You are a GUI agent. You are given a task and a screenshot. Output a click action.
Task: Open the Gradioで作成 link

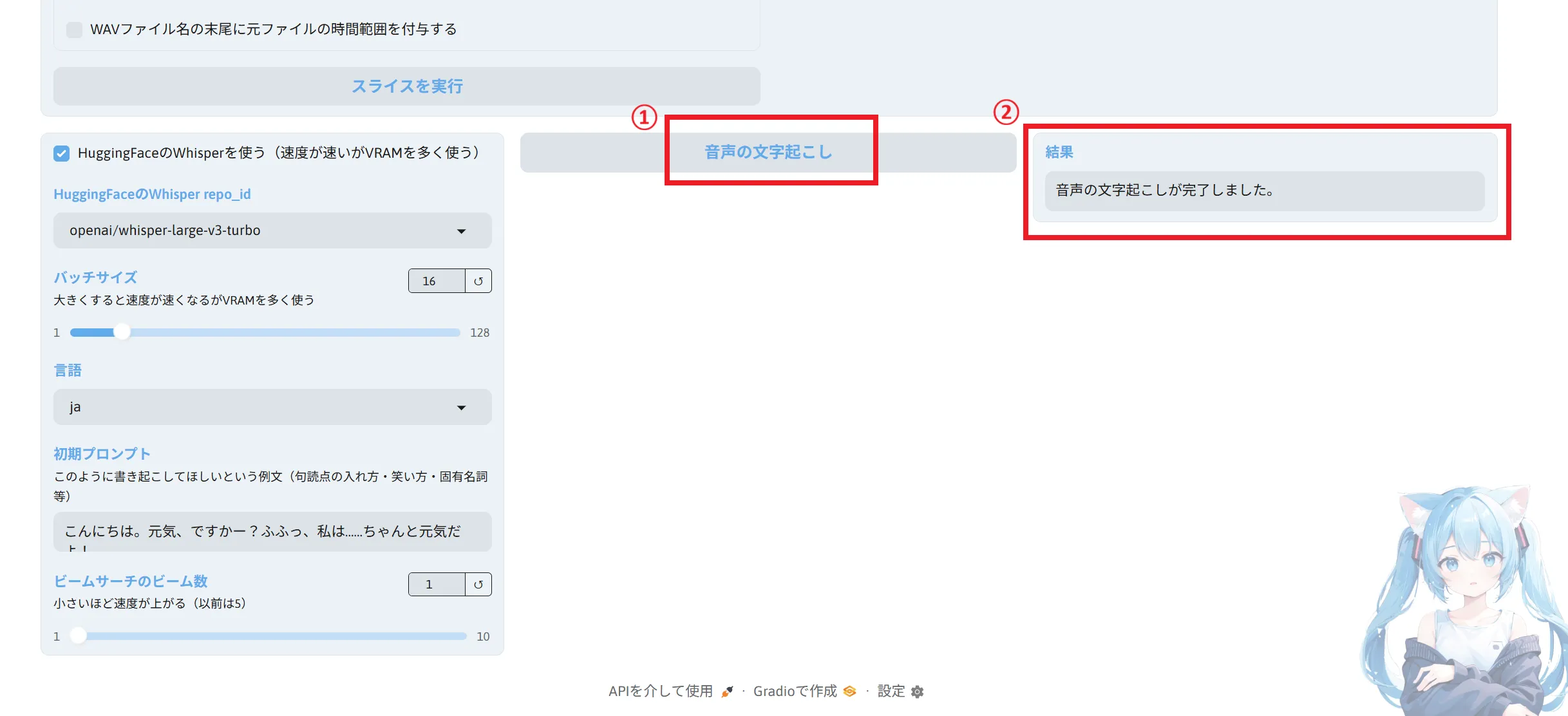coord(795,692)
